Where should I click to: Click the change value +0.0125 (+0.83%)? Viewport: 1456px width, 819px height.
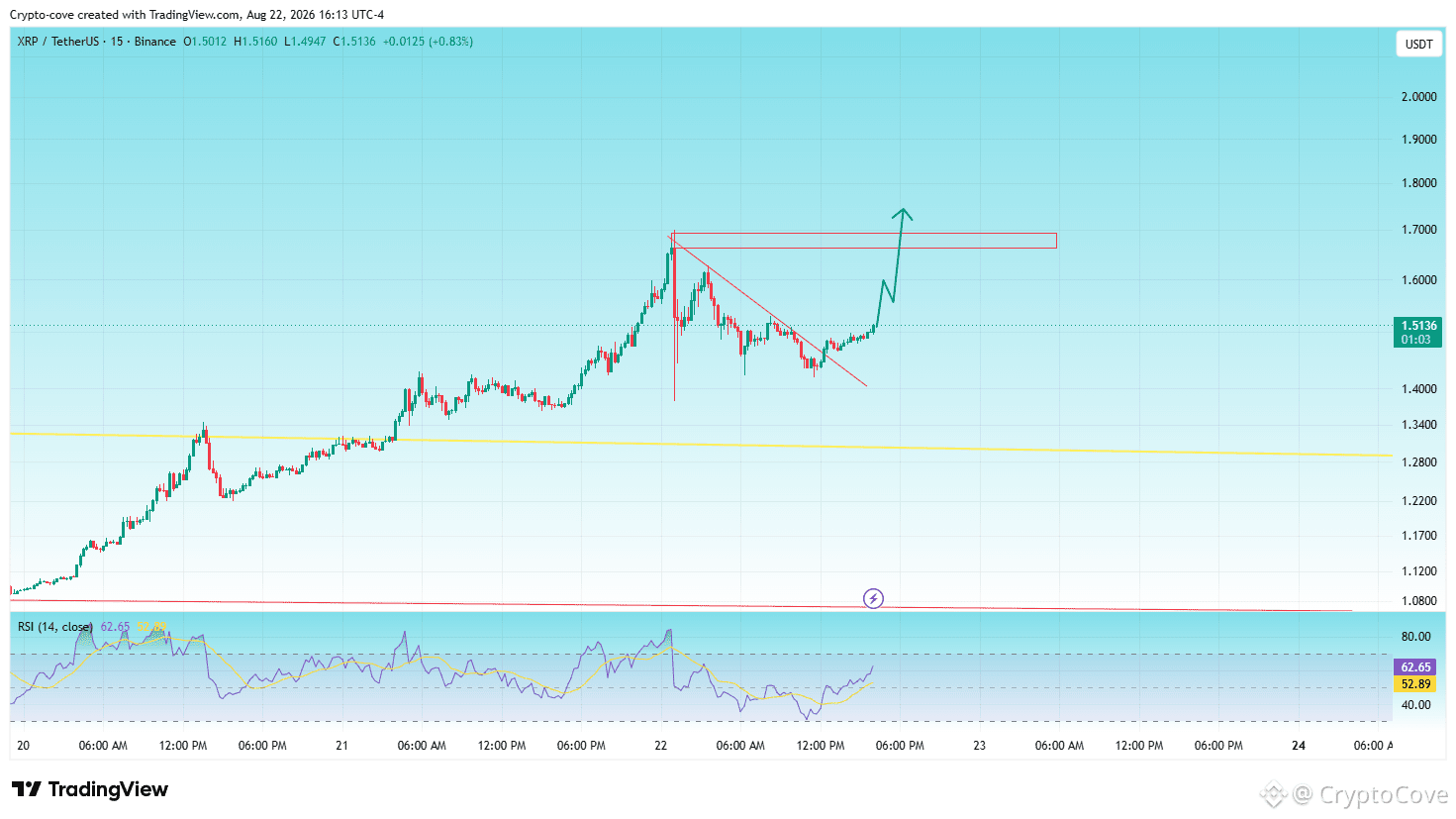click(x=428, y=42)
